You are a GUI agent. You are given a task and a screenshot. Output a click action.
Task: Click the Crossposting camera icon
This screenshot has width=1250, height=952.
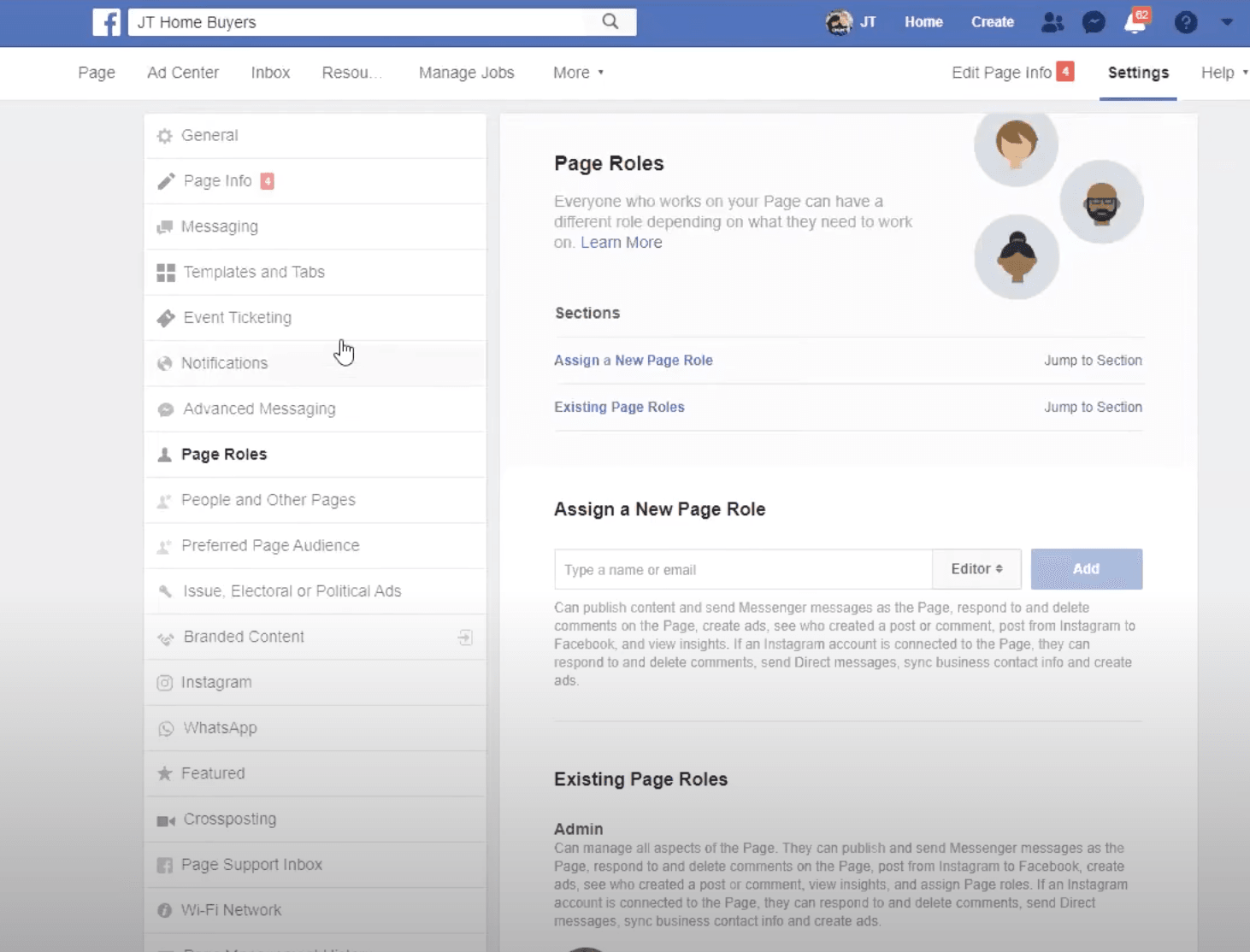point(166,820)
